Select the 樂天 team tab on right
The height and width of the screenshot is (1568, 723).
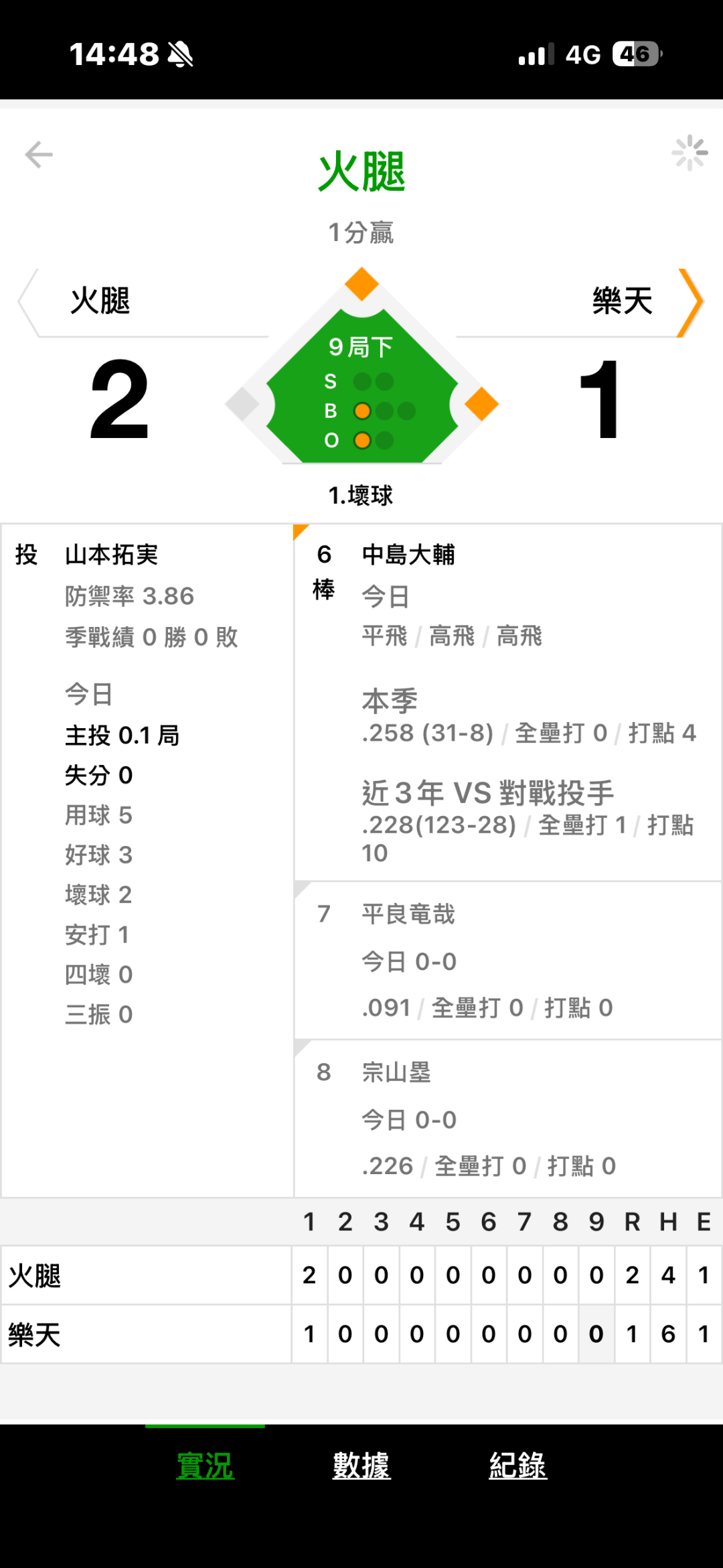[x=622, y=301]
